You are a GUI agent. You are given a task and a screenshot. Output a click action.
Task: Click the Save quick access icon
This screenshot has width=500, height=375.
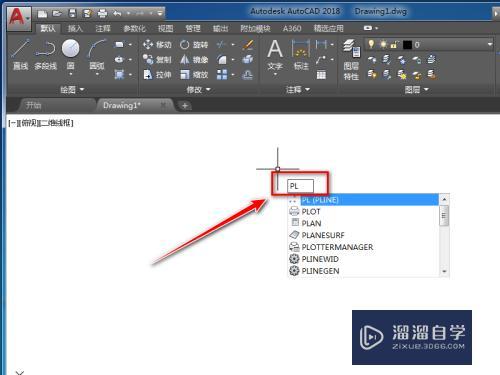pyautogui.click(x=72, y=14)
